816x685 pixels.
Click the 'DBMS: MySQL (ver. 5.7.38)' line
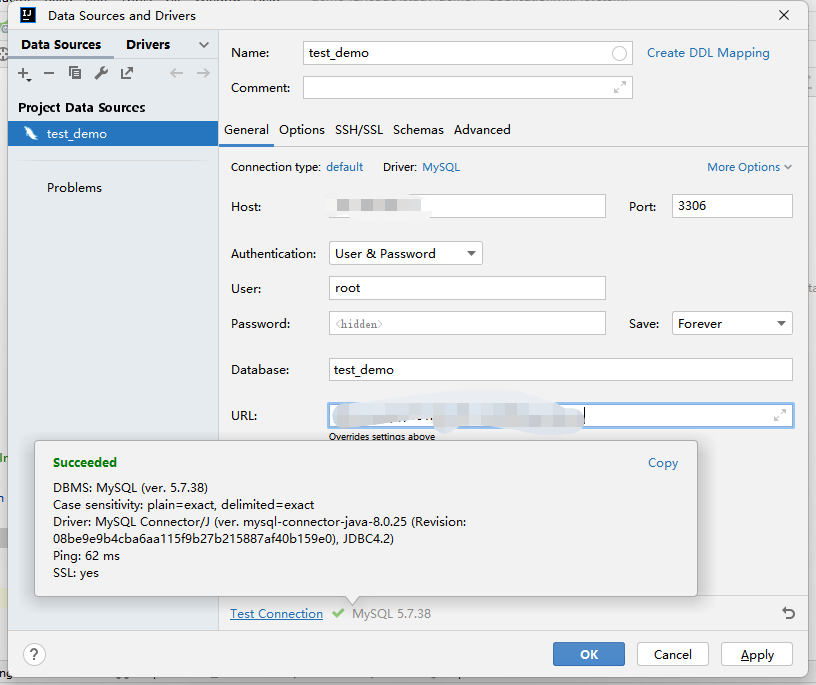(130, 488)
